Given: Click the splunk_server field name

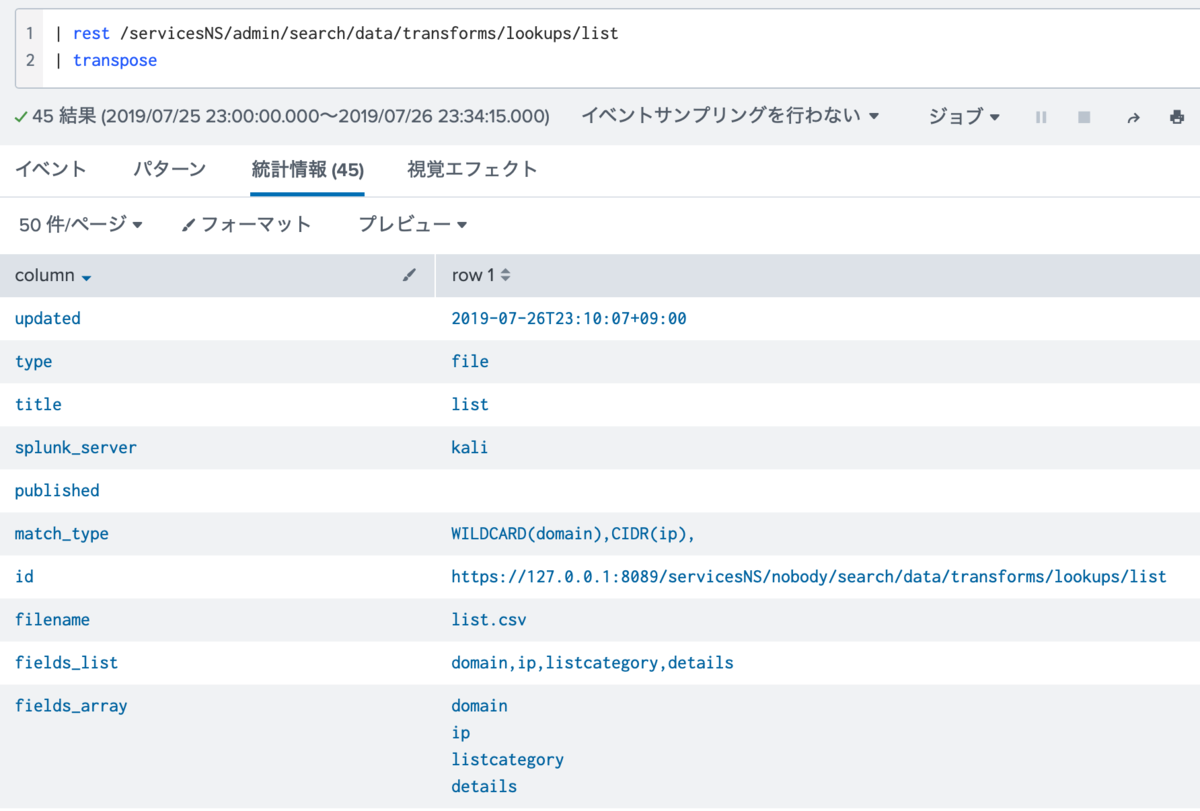Looking at the screenshot, I should [x=76, y=447].
